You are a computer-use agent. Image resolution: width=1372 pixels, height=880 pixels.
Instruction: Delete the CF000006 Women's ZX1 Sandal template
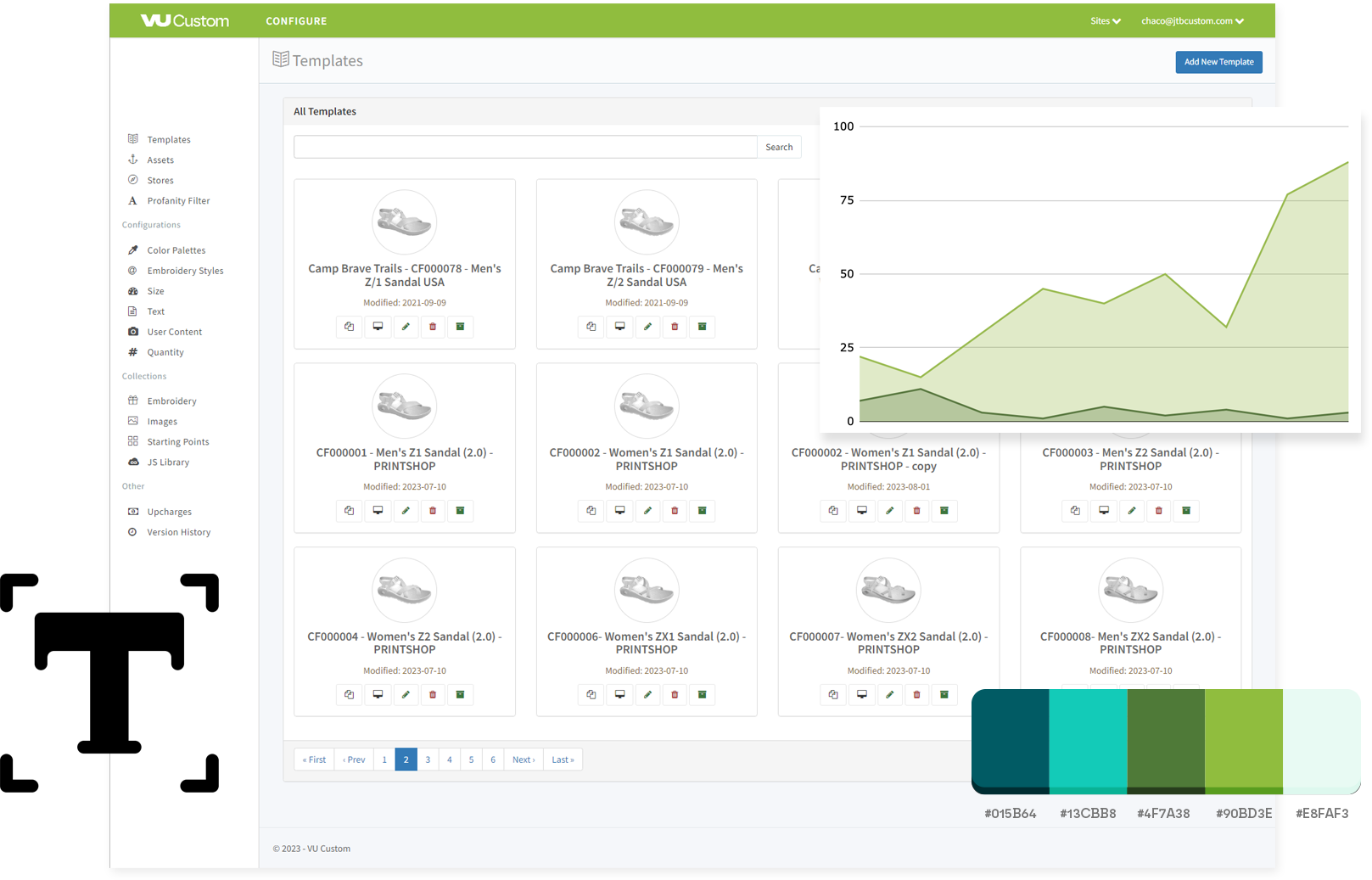pos(675,695)
